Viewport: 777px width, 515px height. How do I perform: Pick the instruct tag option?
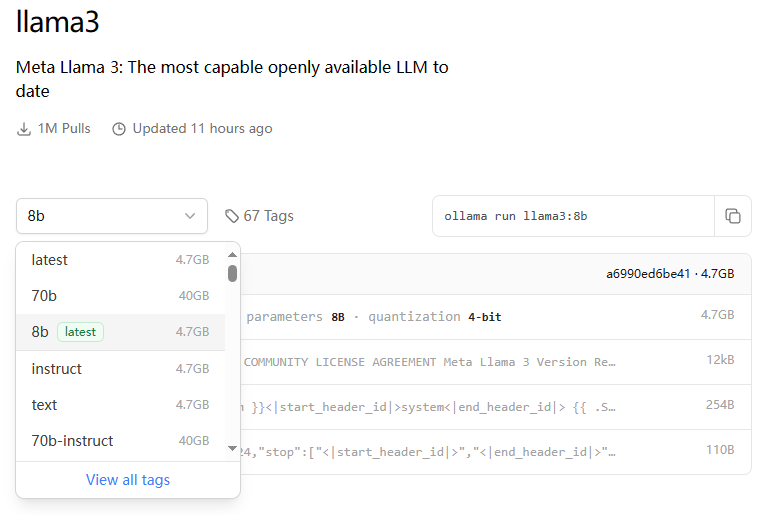[x=120, y=369]
